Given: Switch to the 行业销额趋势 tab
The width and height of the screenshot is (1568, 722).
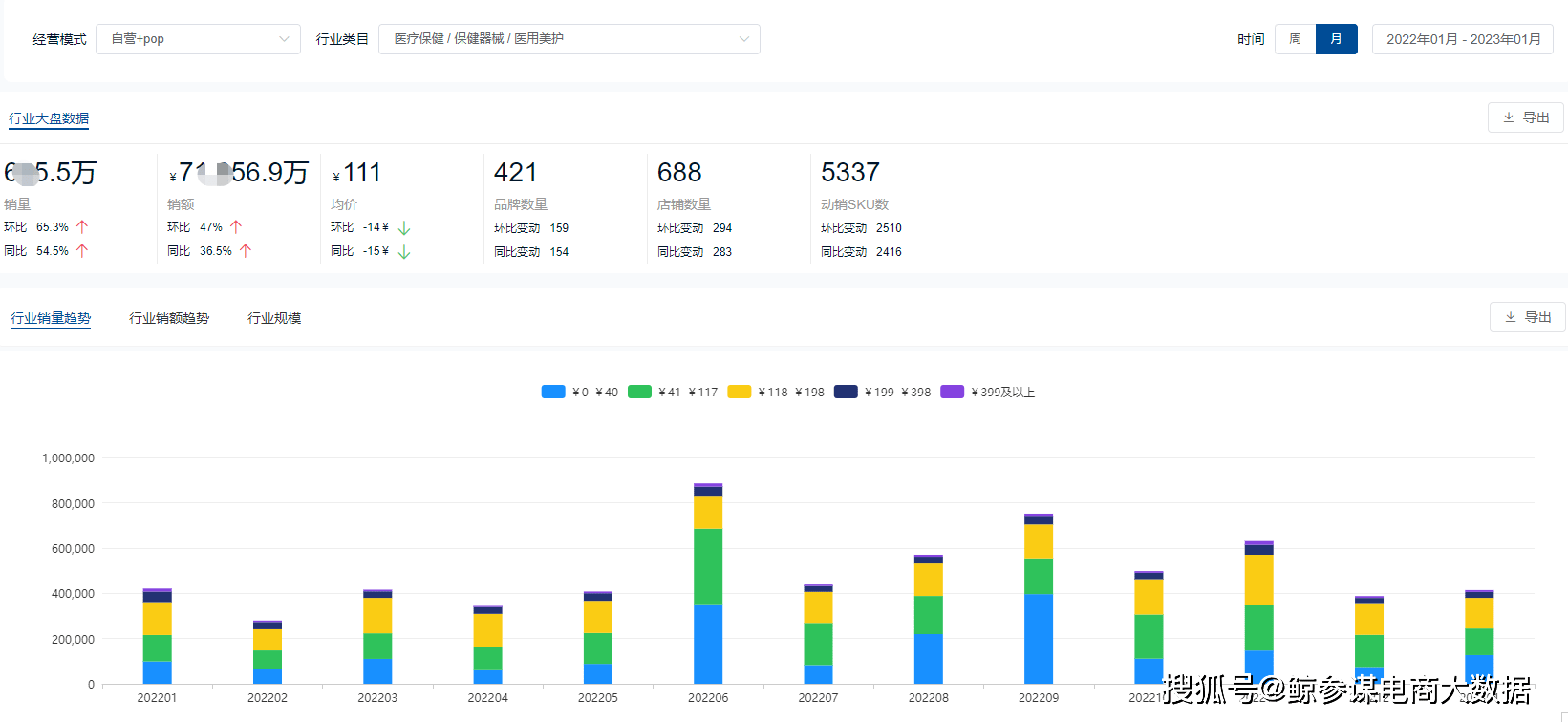Looking at the screenshot, I should click(x=169, y=318).
